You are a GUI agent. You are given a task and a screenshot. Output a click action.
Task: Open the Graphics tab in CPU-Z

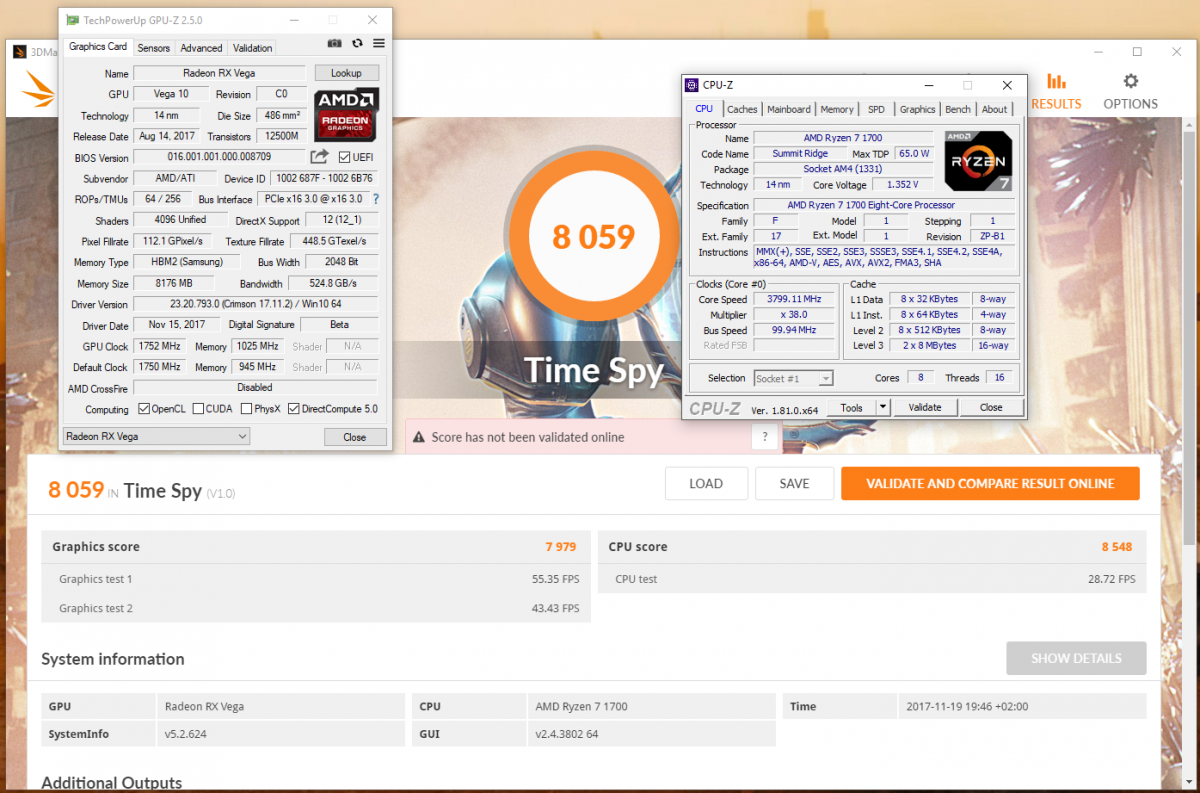pyautogui.click(x=917, y=110)
